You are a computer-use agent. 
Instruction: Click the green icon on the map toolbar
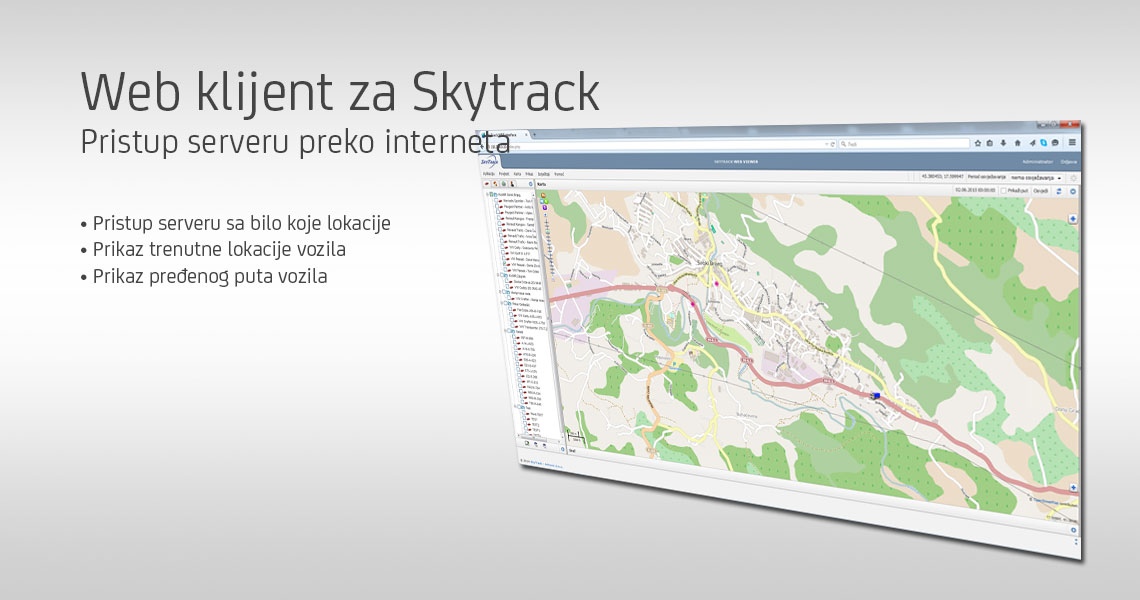tap(544, 201)
